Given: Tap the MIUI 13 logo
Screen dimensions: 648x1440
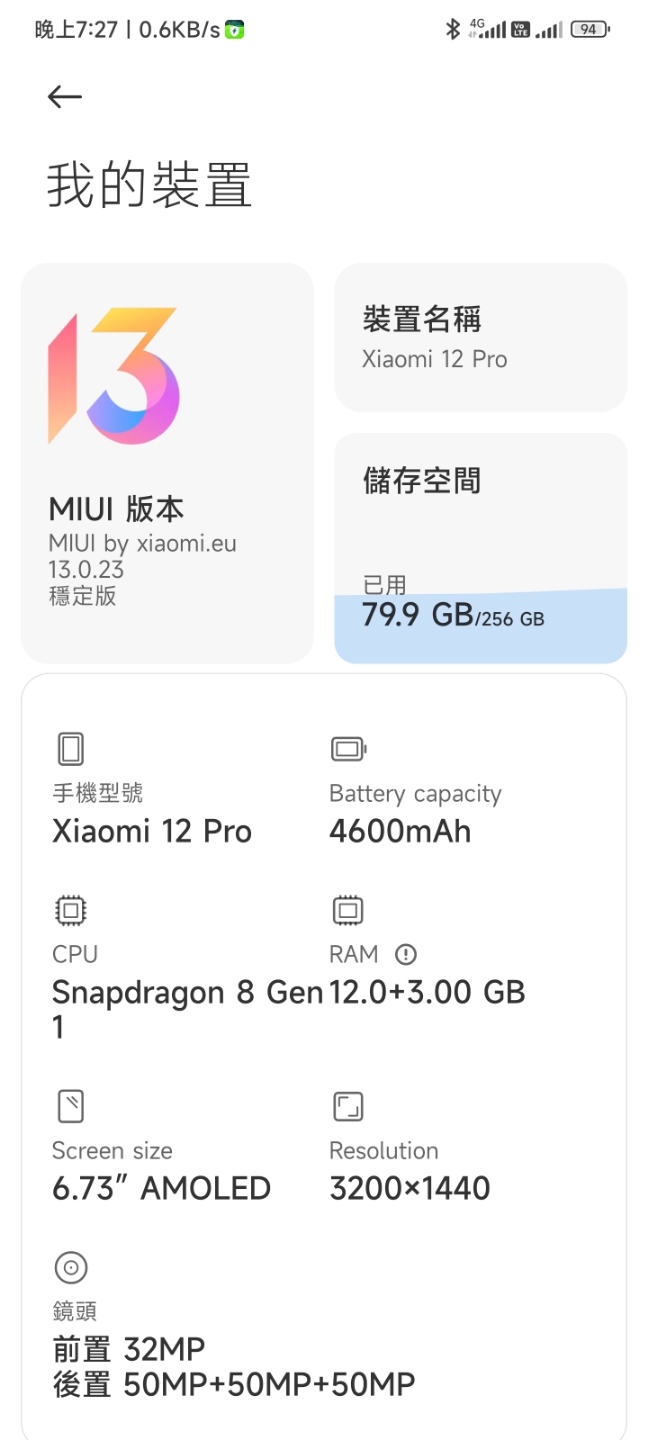Looking at the screenshot, I should coord(113,376).
